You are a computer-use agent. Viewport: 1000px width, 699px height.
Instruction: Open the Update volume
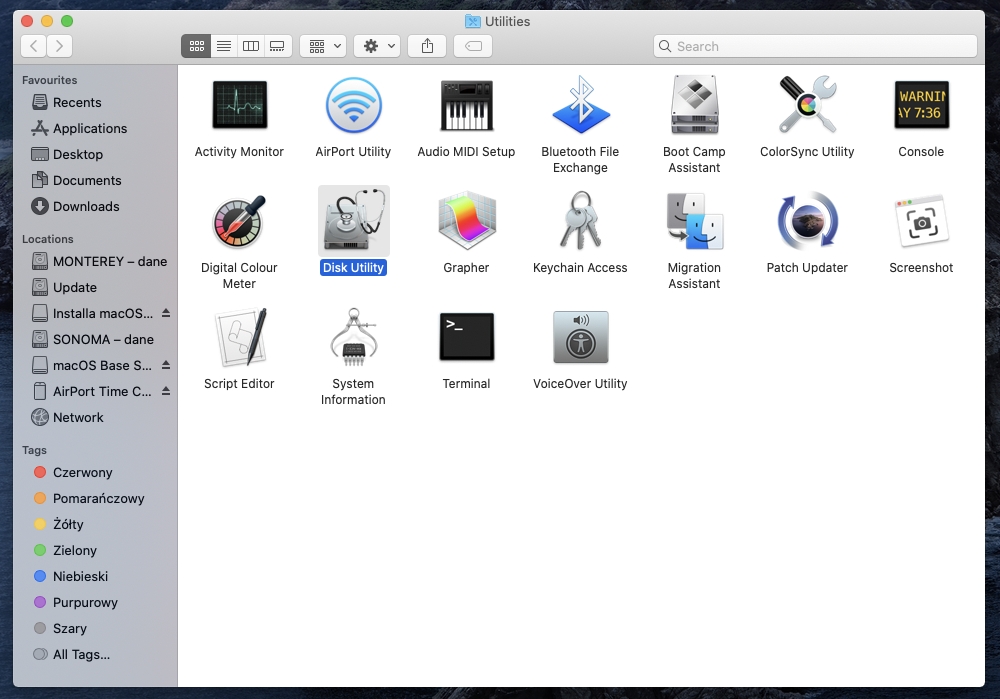coord(95,288)
